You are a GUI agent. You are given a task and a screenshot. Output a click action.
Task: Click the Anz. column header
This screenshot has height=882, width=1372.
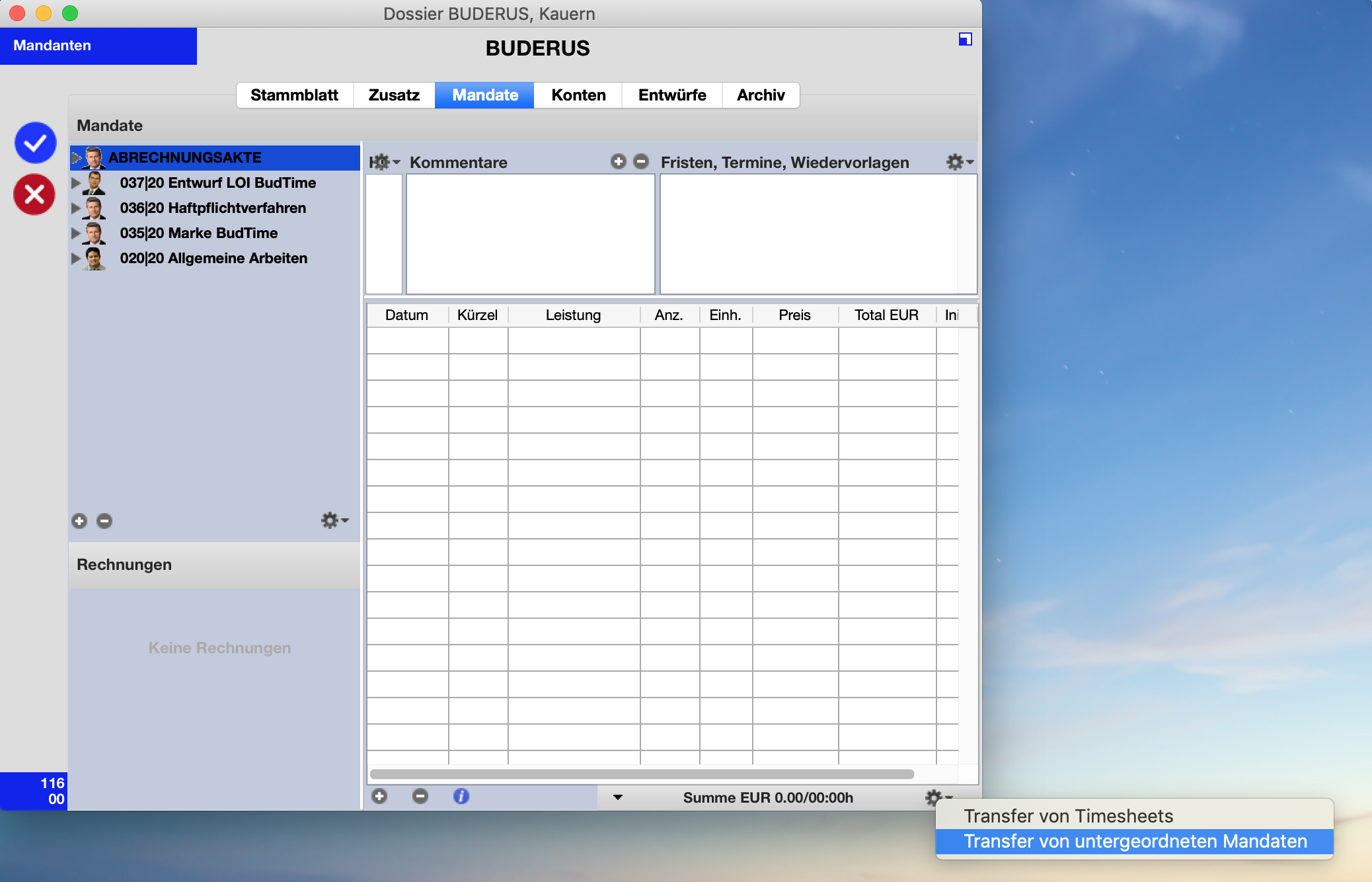(x=669, y=315)
